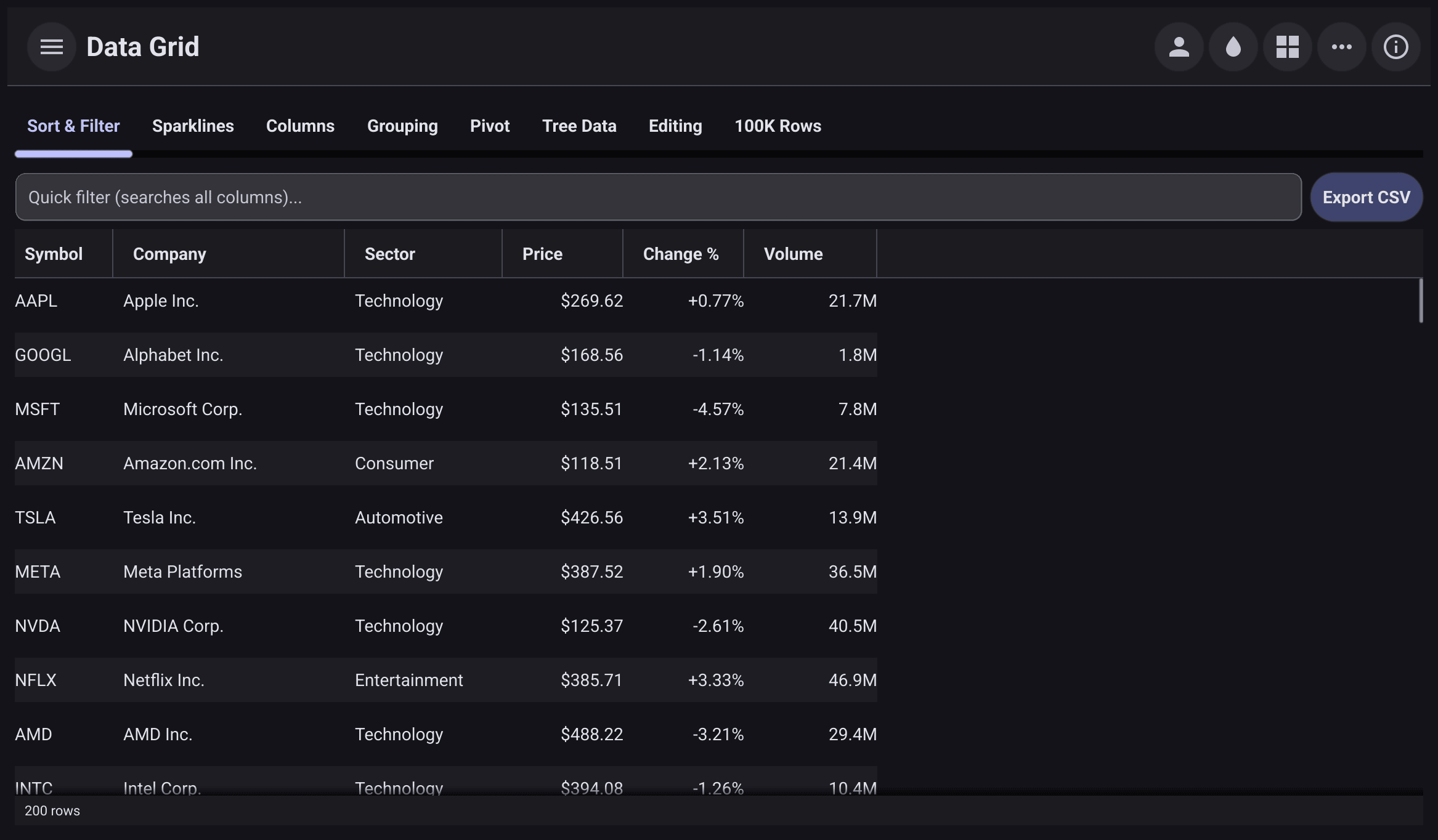
Task: Open the Editing tab
Action: (675, 126)
